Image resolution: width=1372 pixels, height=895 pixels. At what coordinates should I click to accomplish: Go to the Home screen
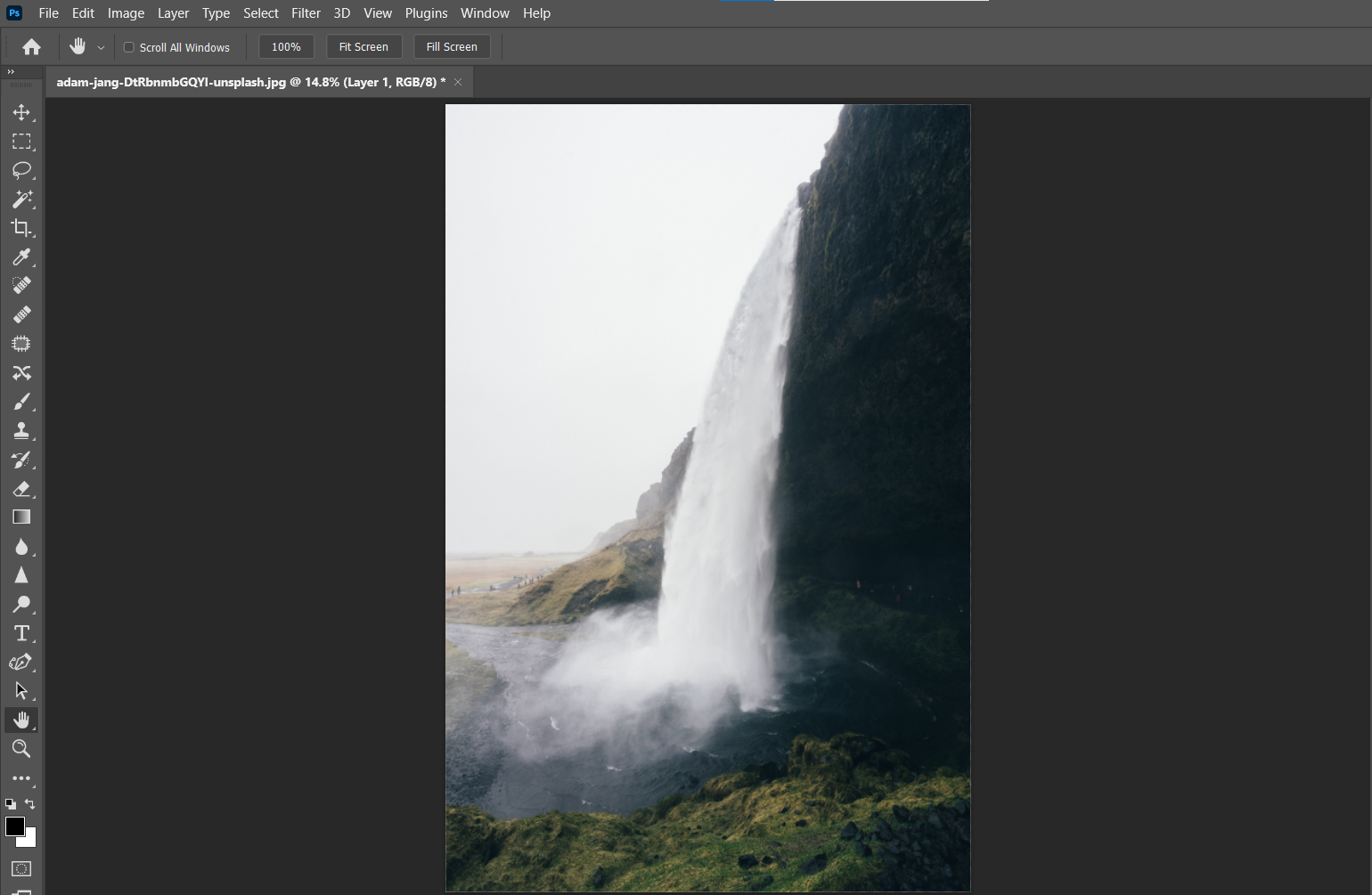[x=32, y=47]
